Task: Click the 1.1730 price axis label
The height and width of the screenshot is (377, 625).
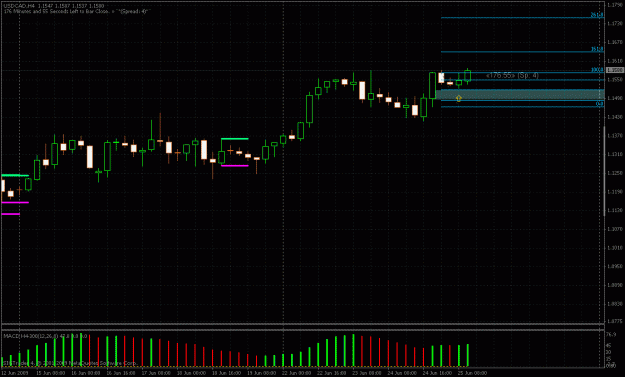Action: [x=615, y=24]
